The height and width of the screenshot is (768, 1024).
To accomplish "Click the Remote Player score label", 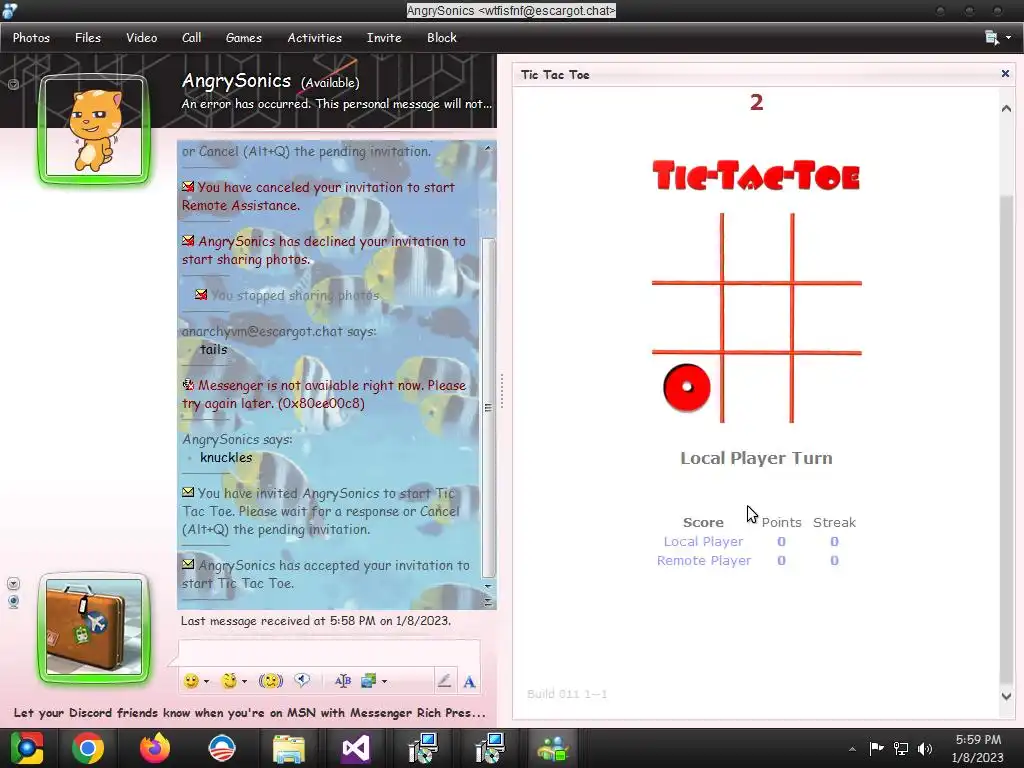I will click(x=704, y=560).
